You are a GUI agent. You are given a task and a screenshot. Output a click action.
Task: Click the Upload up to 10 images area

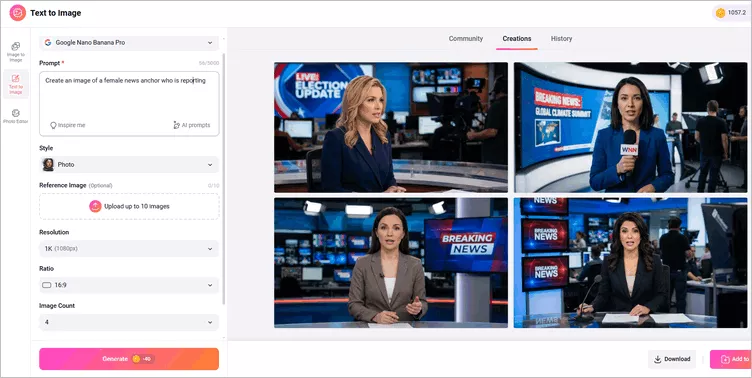tap(129, 206)
